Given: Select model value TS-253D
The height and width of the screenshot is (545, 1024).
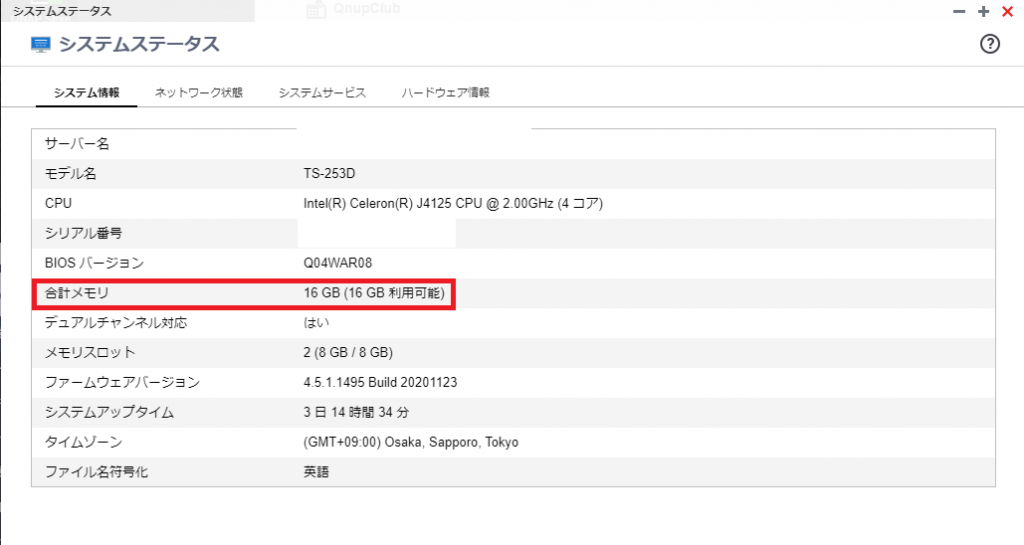Looking at the screenshot, I should pos(329,174).
